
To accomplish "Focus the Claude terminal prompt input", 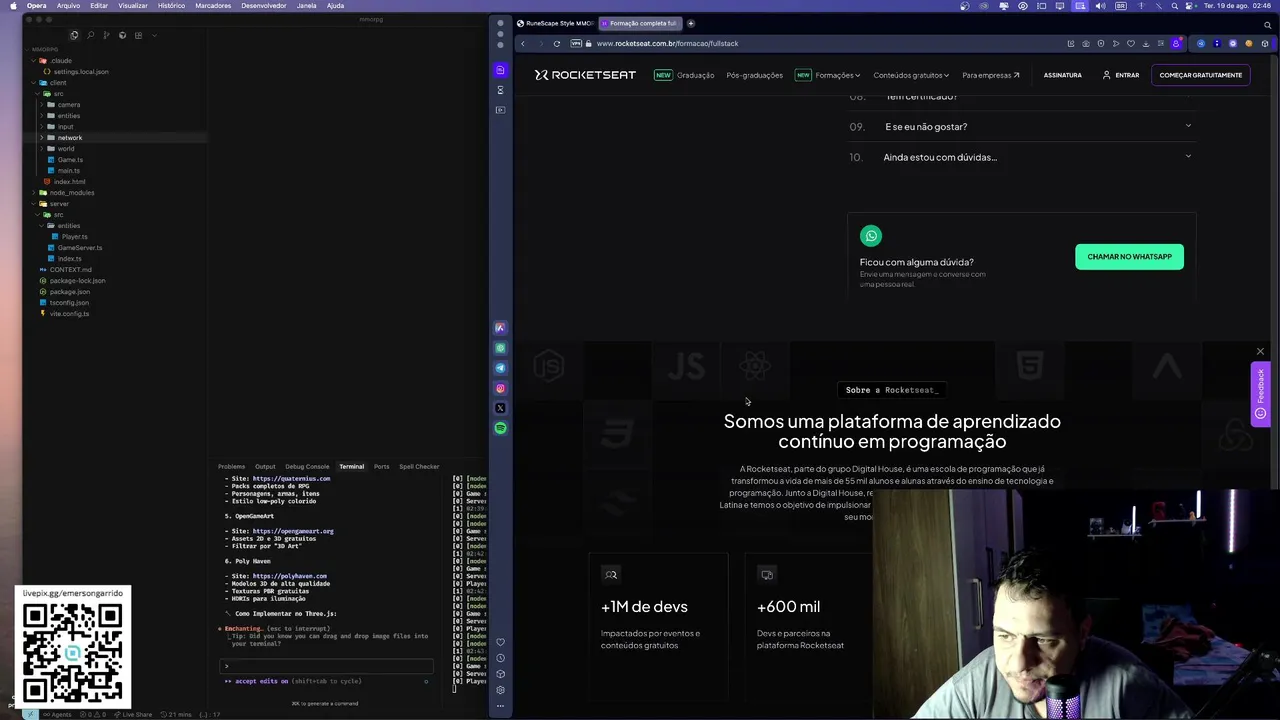I will click(328, 665).
